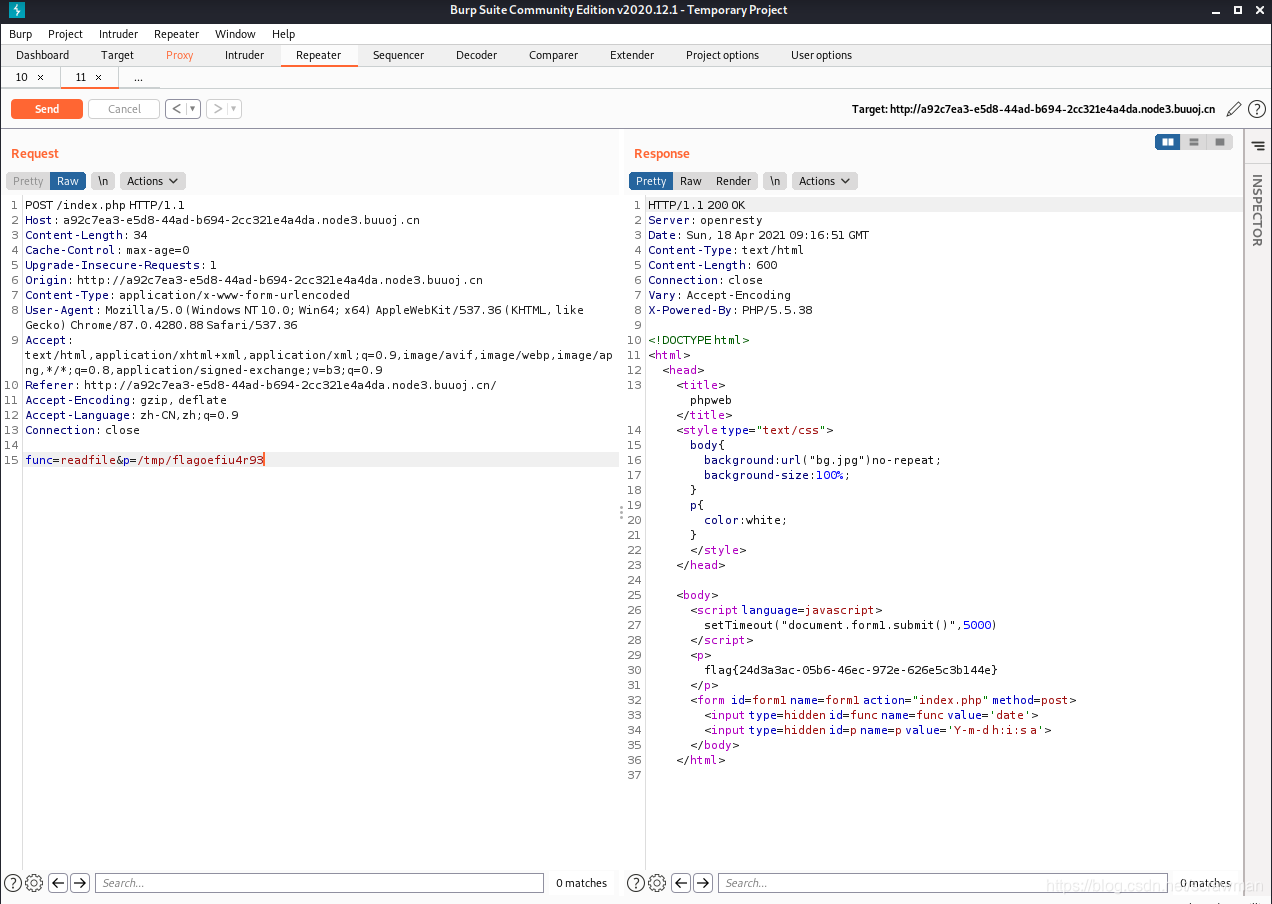Image resolution: width=1272 pixels, height=904 pixels.
Task: Select combined tabs layout view icon
Action: point(1219,142)
